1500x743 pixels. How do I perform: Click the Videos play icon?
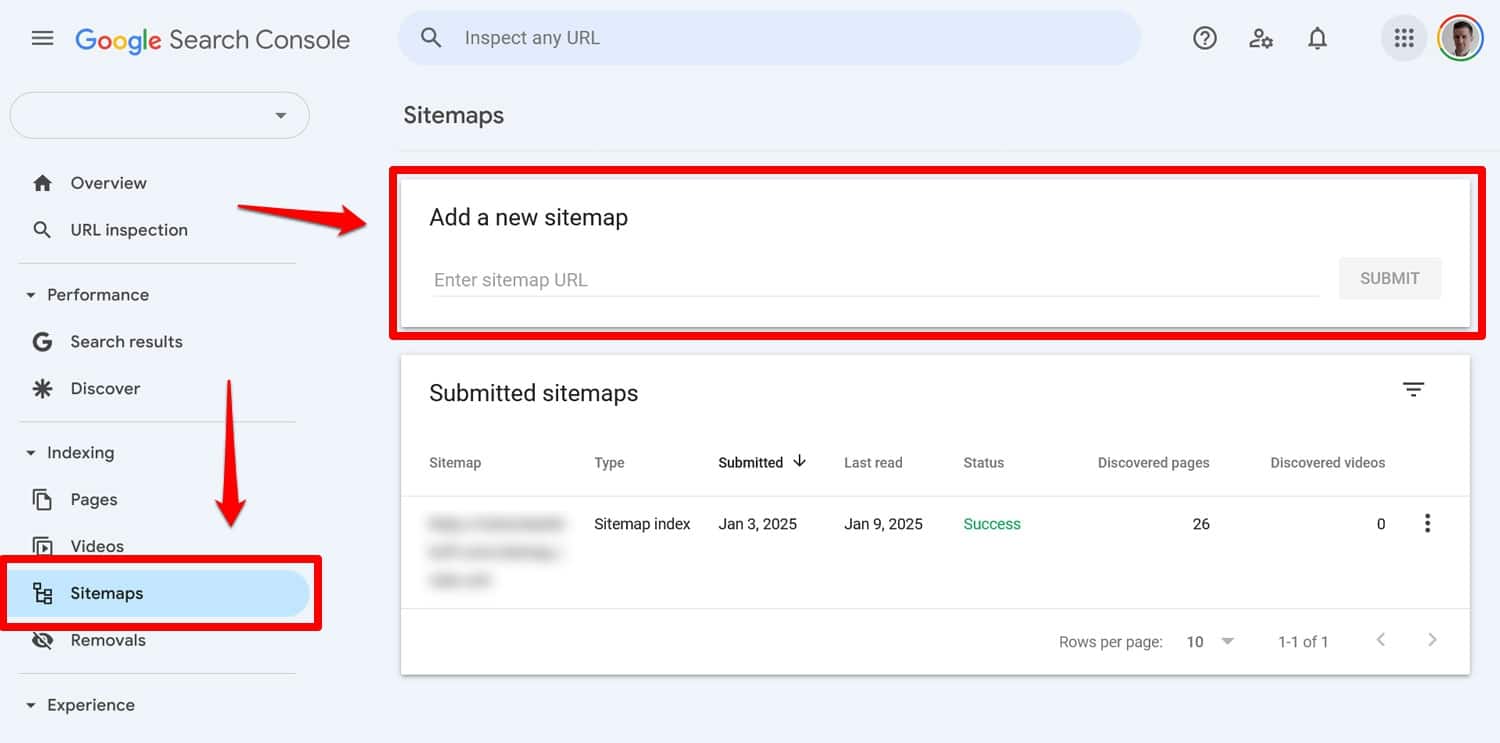[42, 546]
